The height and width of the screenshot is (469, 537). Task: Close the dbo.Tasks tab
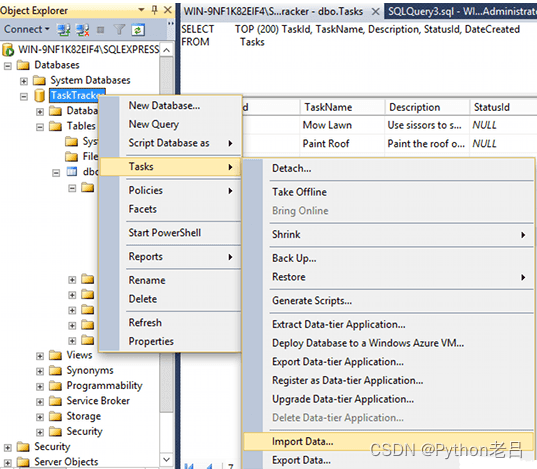click(x=375, y=12)
